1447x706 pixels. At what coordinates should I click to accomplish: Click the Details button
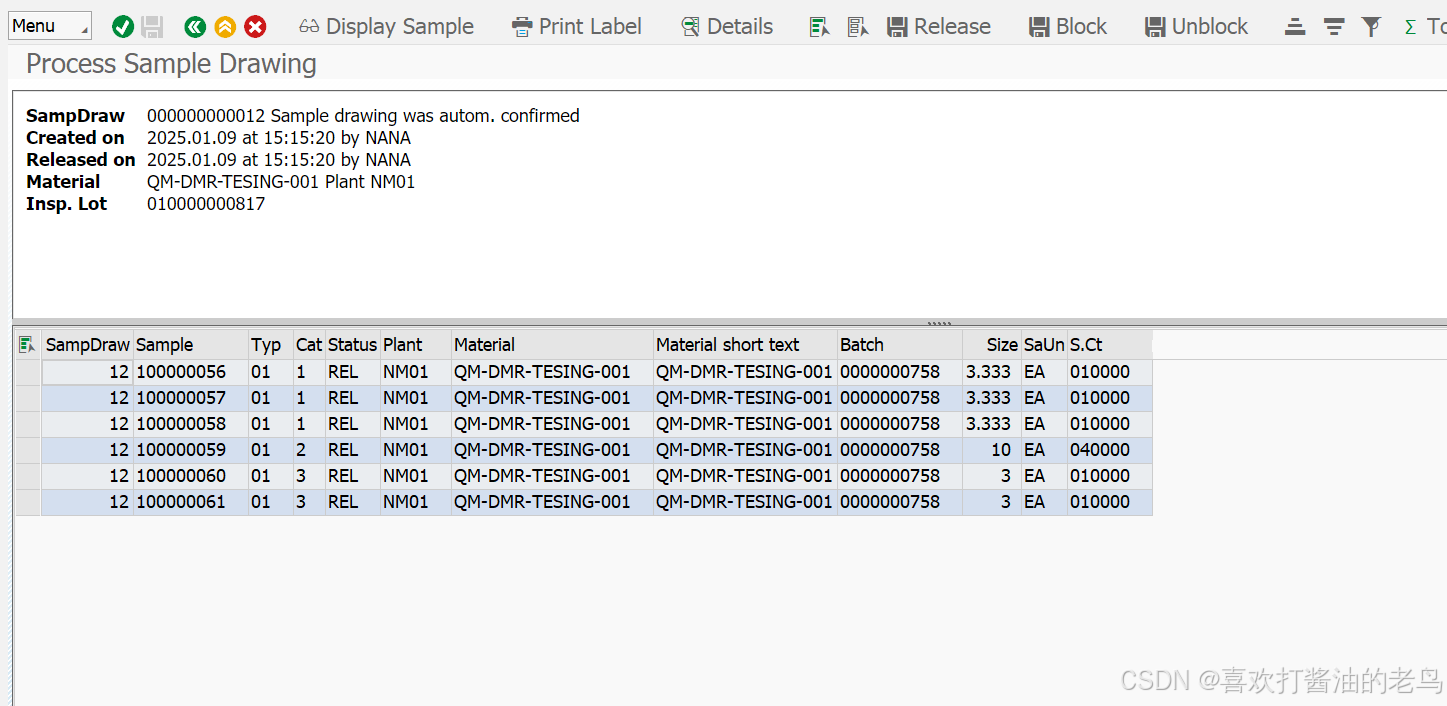(727, 26)
